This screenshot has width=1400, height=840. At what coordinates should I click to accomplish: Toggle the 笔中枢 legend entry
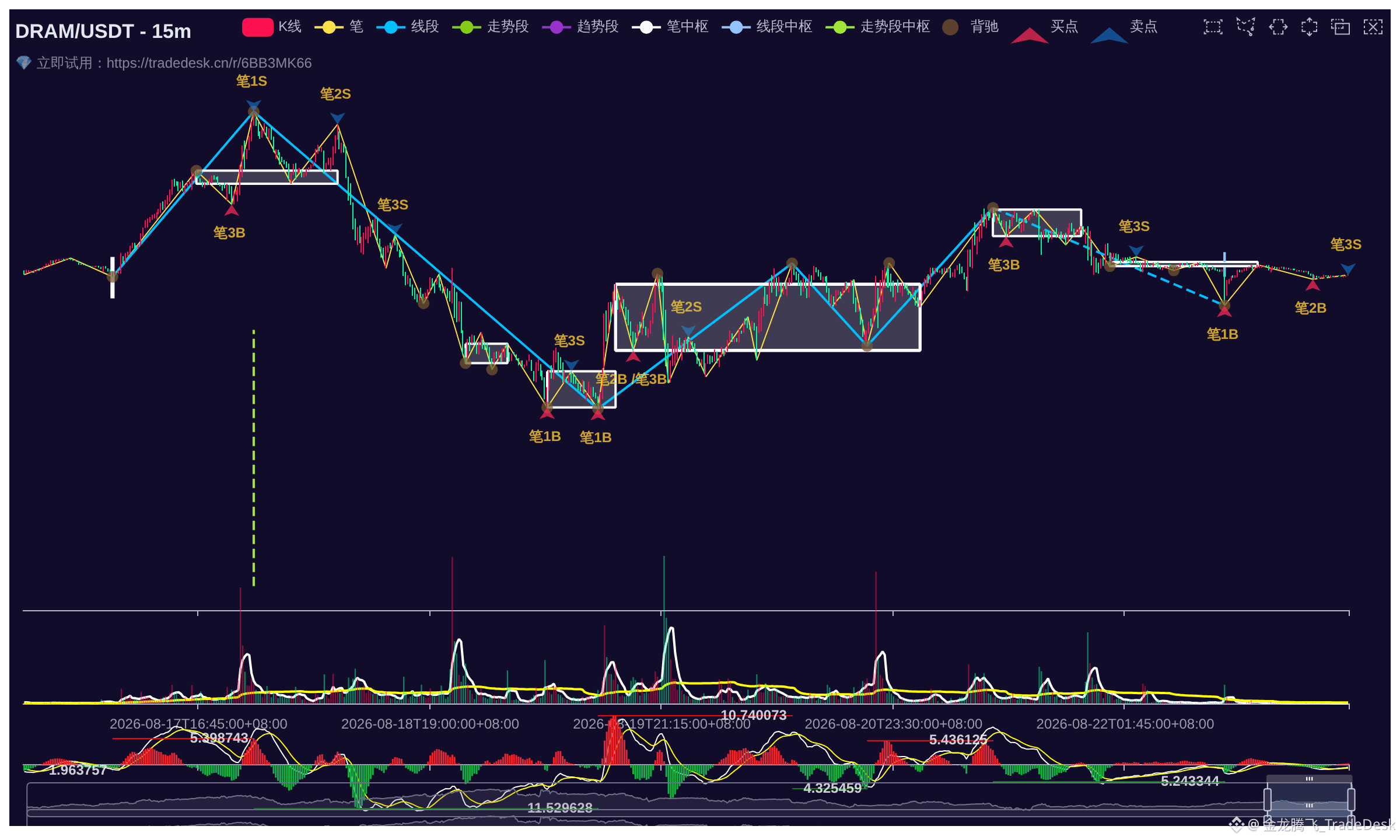click(670, 27)
